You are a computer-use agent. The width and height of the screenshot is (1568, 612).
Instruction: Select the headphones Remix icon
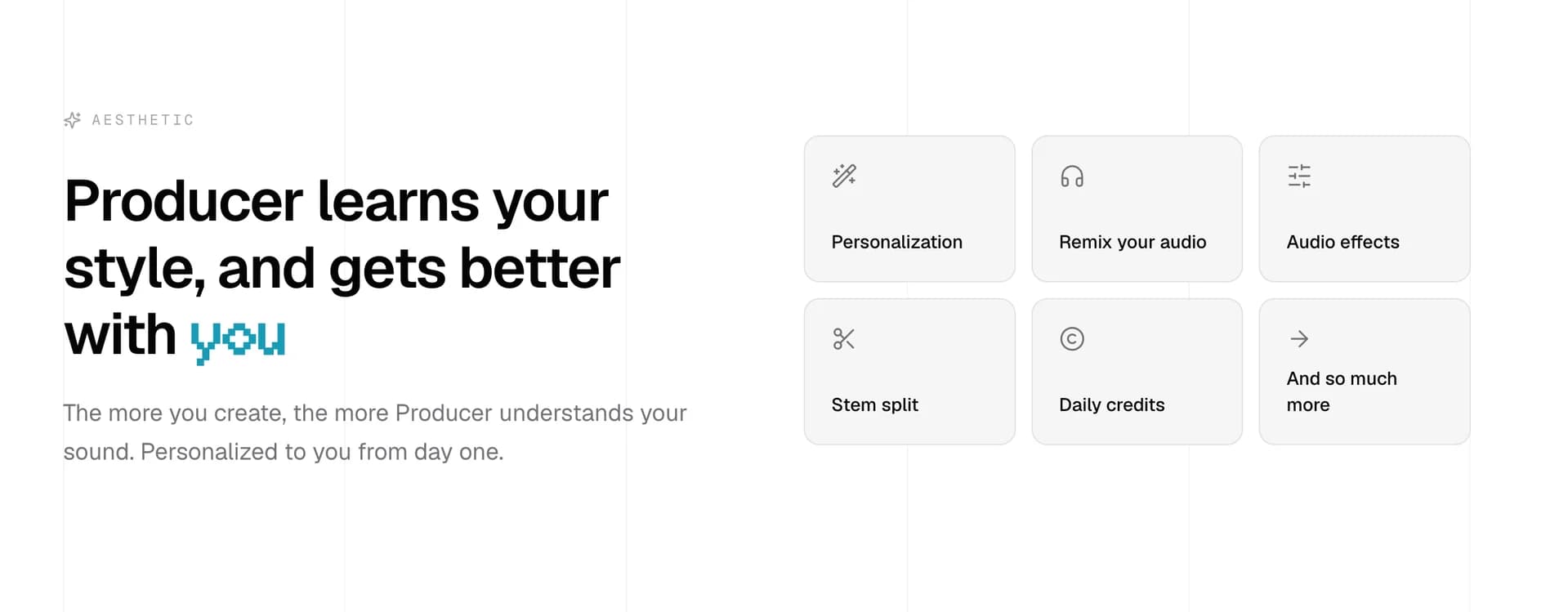point(1072,176)
